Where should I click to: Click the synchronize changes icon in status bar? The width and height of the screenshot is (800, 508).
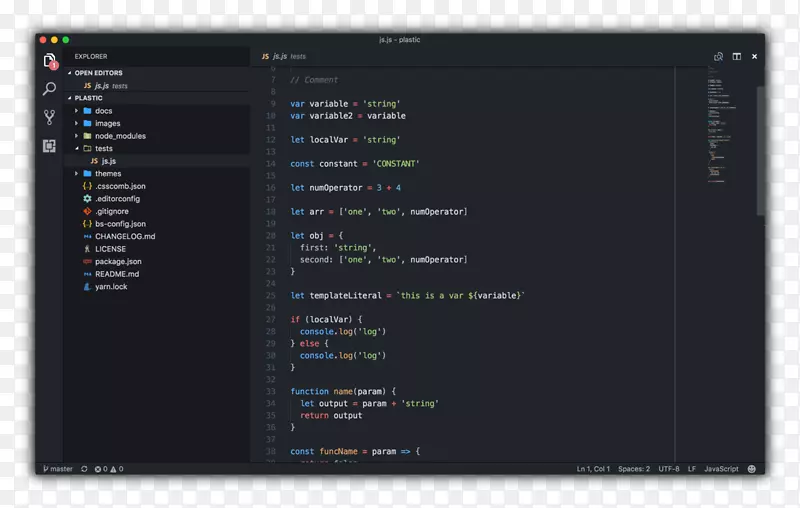[84, 468]
